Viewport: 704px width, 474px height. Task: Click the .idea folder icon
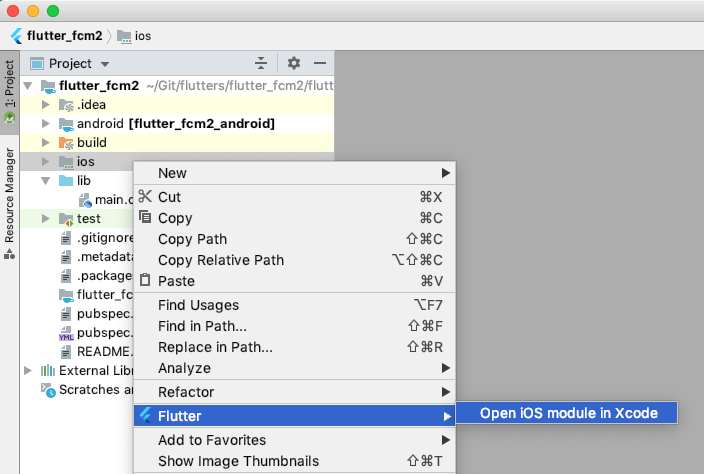coord(66,105)
